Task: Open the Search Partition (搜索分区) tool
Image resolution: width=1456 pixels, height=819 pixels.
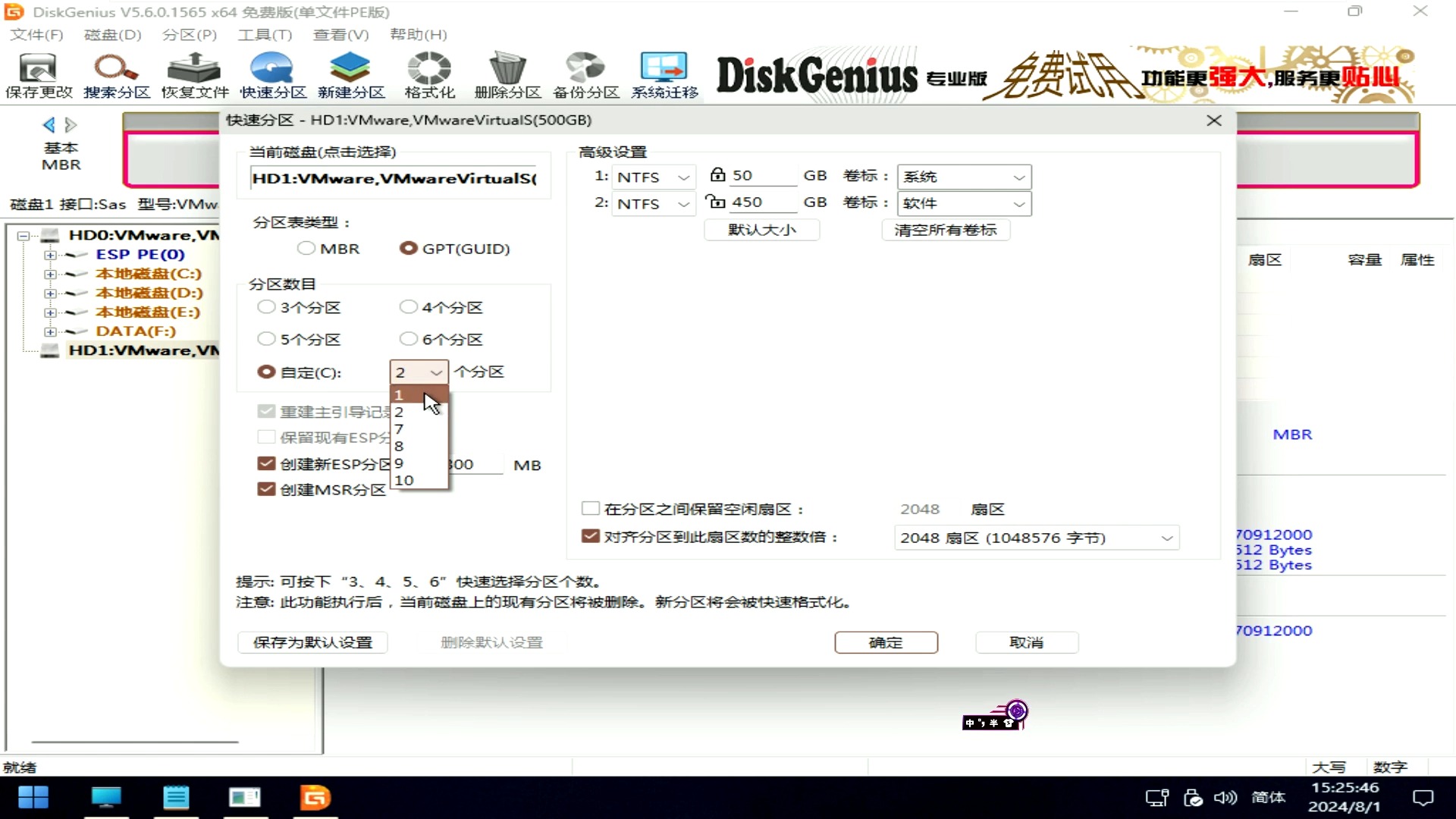Action: click(117, 75)
